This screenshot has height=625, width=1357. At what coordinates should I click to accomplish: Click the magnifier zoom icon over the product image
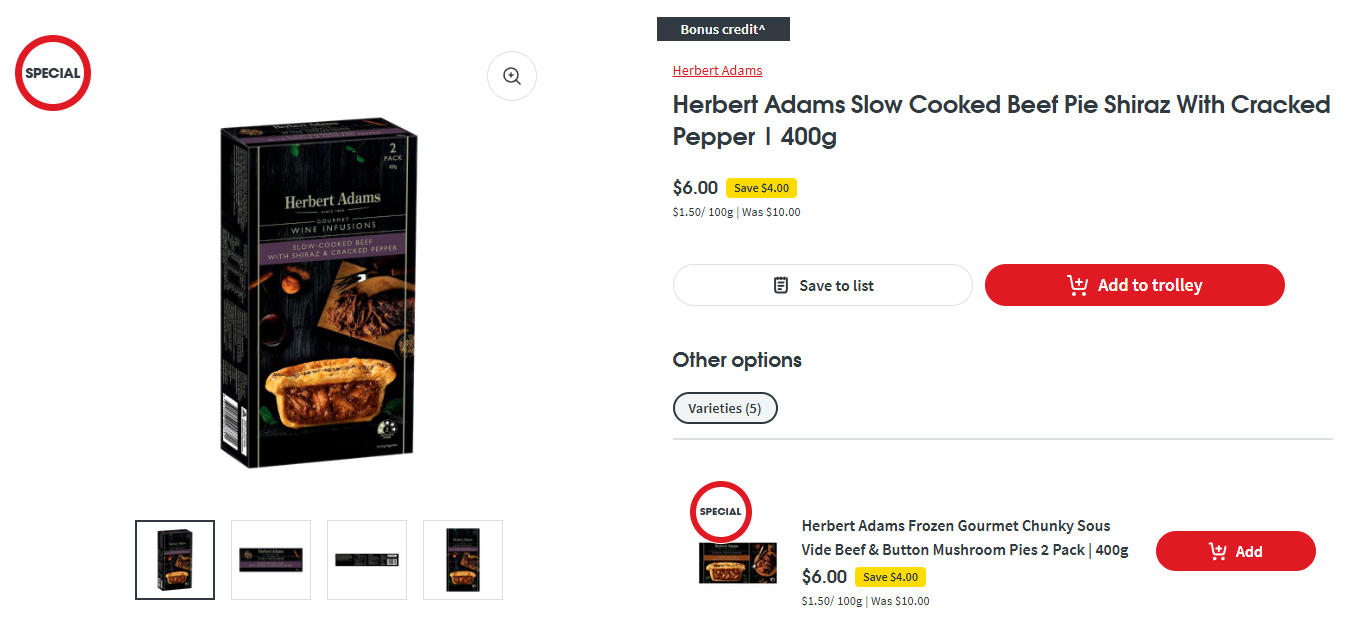click(512, 76)
